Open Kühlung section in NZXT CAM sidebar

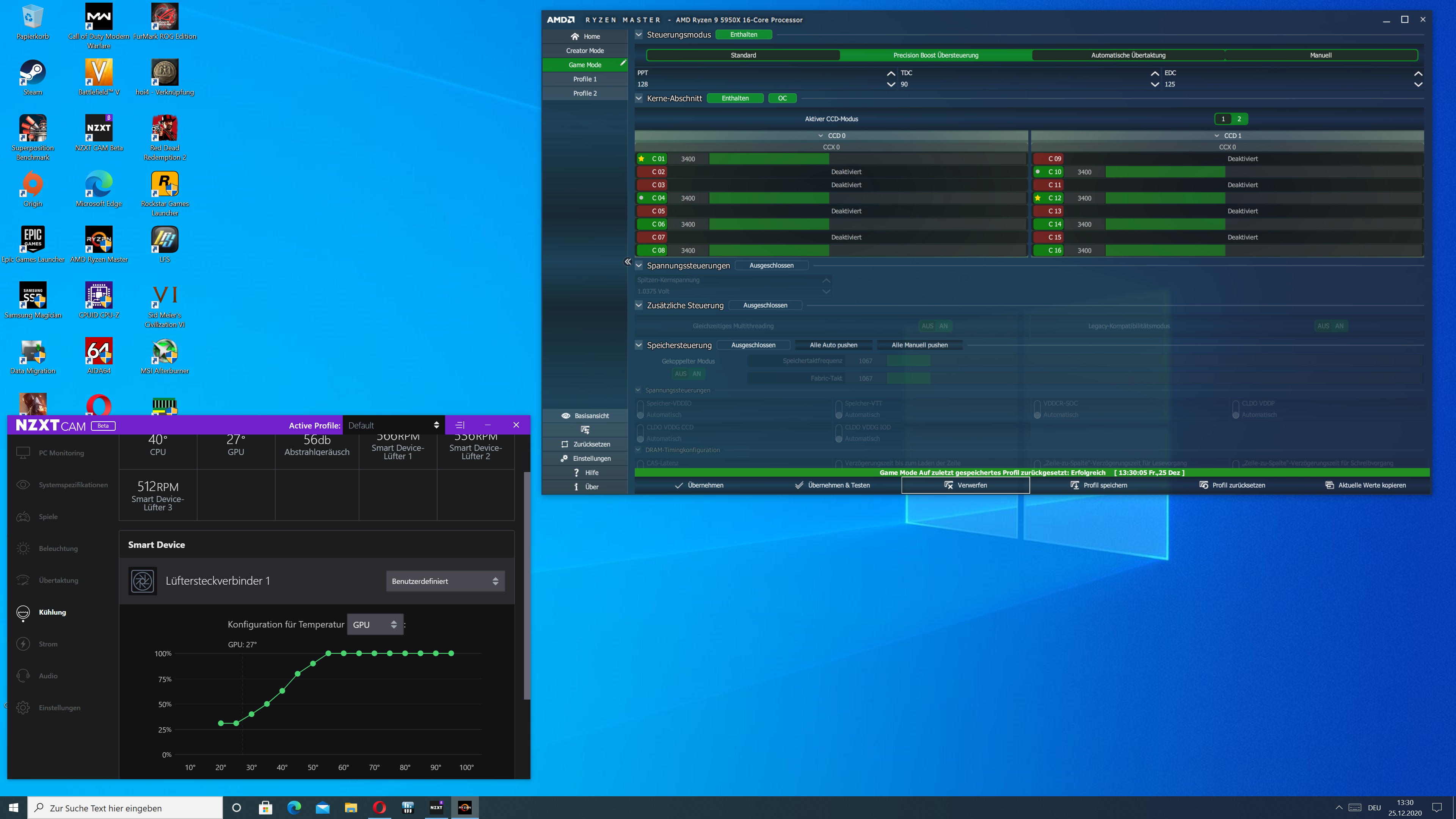52,612
